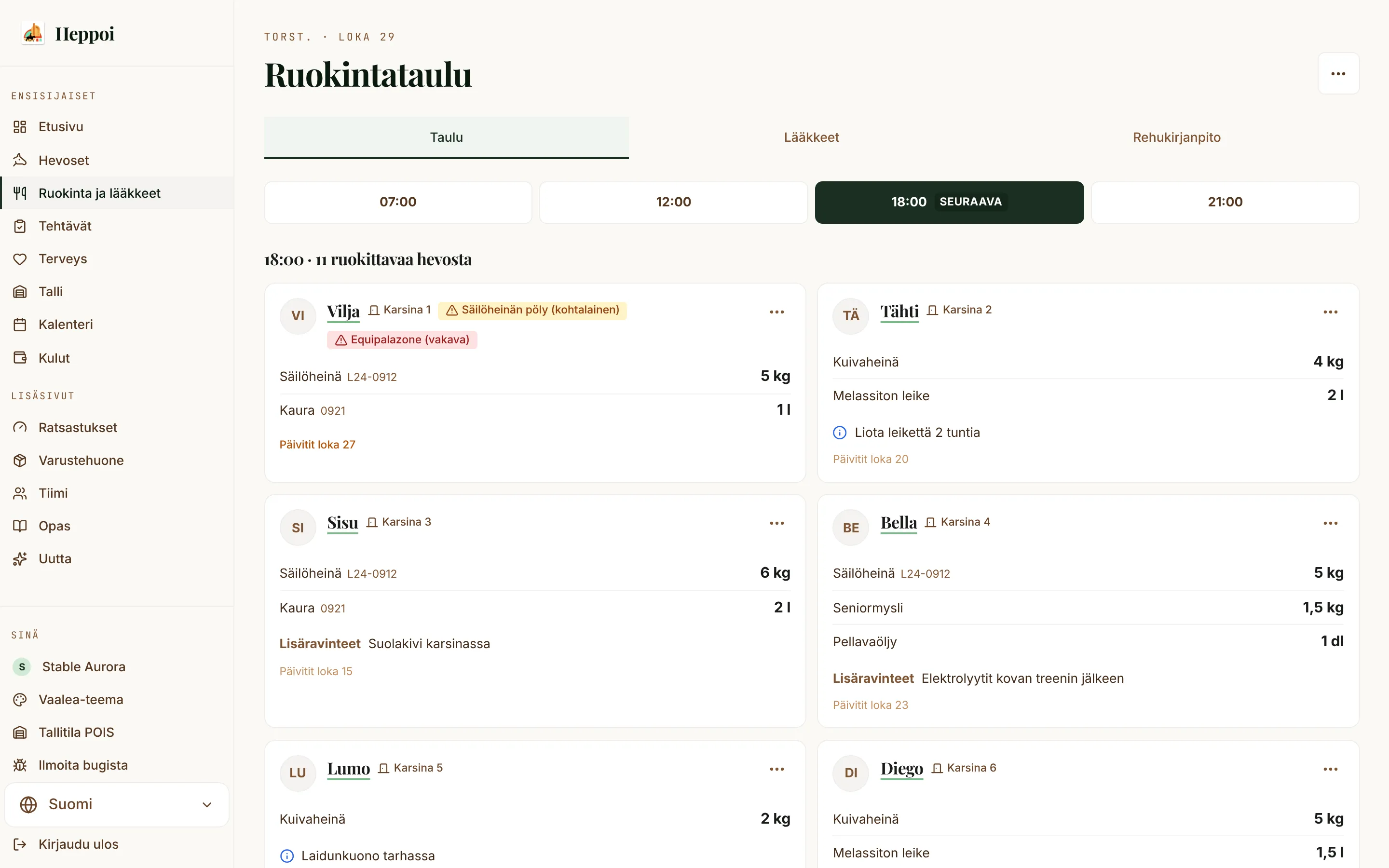The width and height of the screenshot is (1389, 868).
Task: Switch theme via Vaalea-teema
Action: click(x=117, y=700)
